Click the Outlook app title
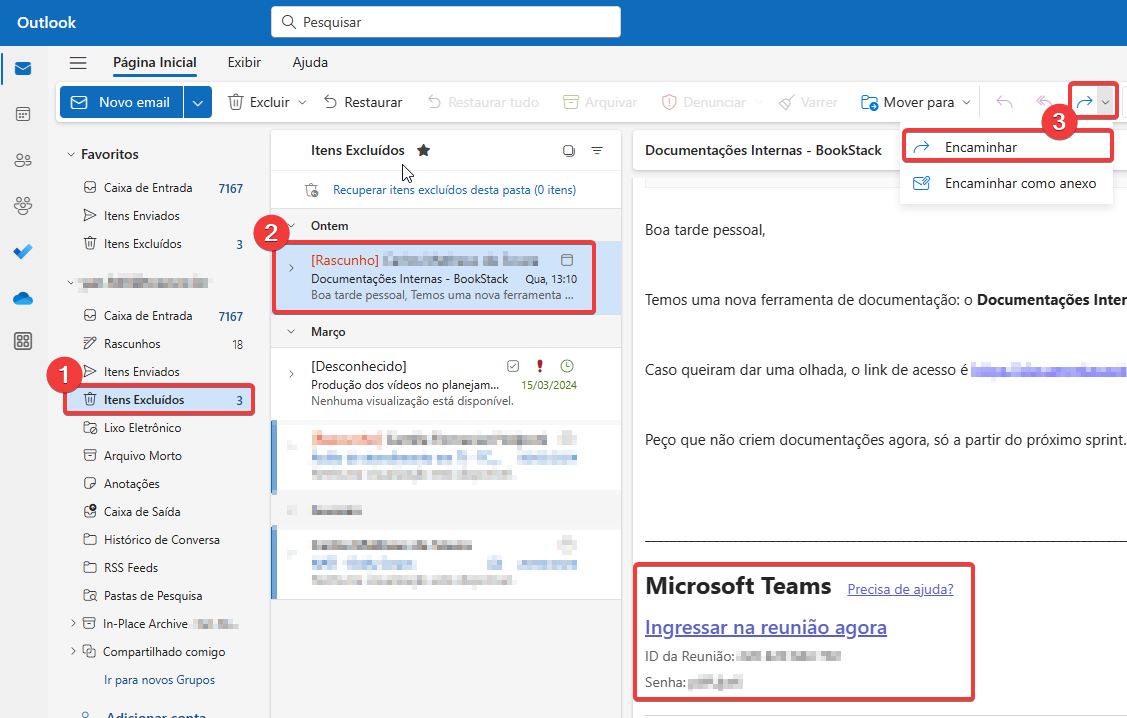The height and width of the screenshot is (718, 1127). 47,22
